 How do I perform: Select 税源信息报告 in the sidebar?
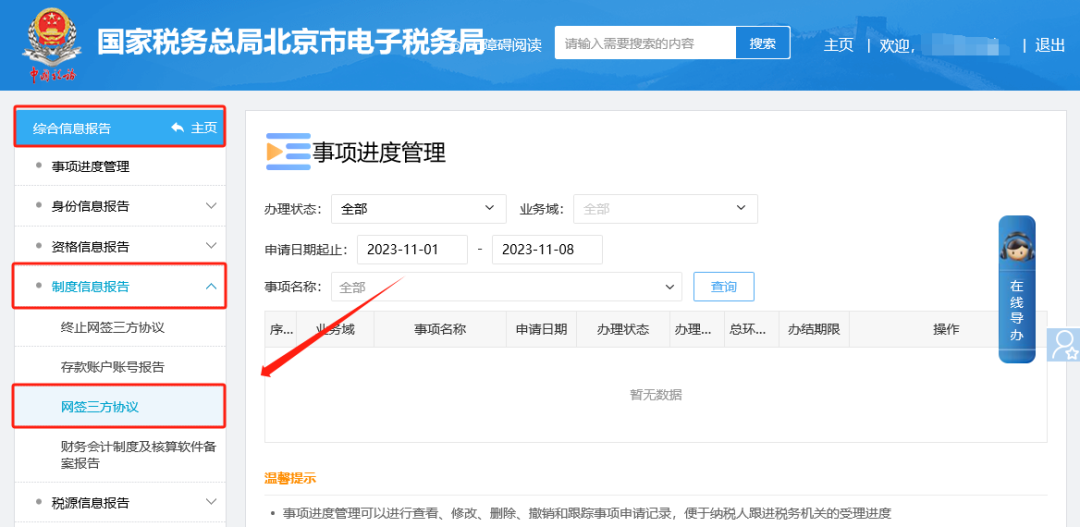[x=90, y=502]
